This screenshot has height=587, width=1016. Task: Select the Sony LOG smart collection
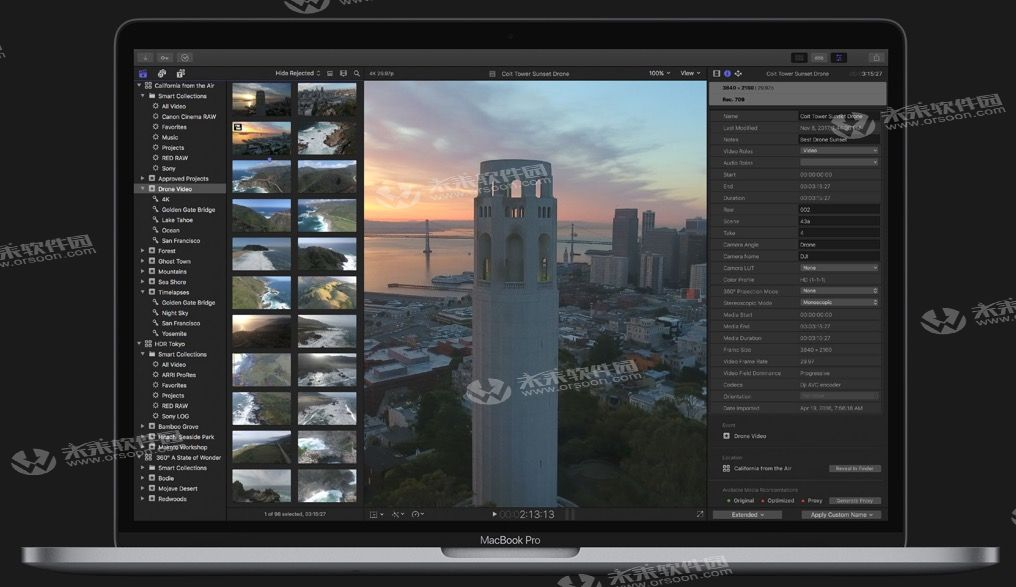coord(175,417)
